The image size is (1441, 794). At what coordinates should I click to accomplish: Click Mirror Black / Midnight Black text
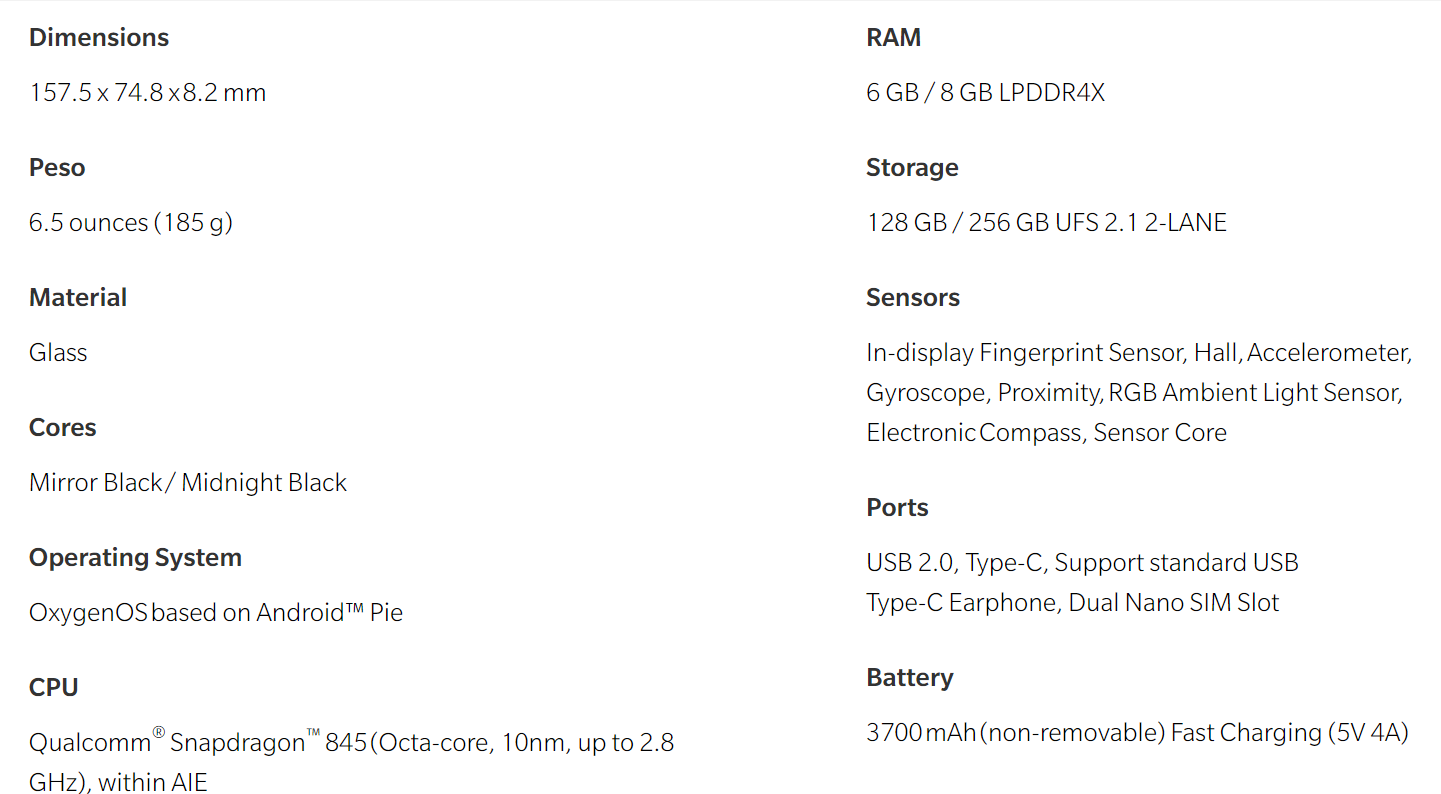(188, 483)
